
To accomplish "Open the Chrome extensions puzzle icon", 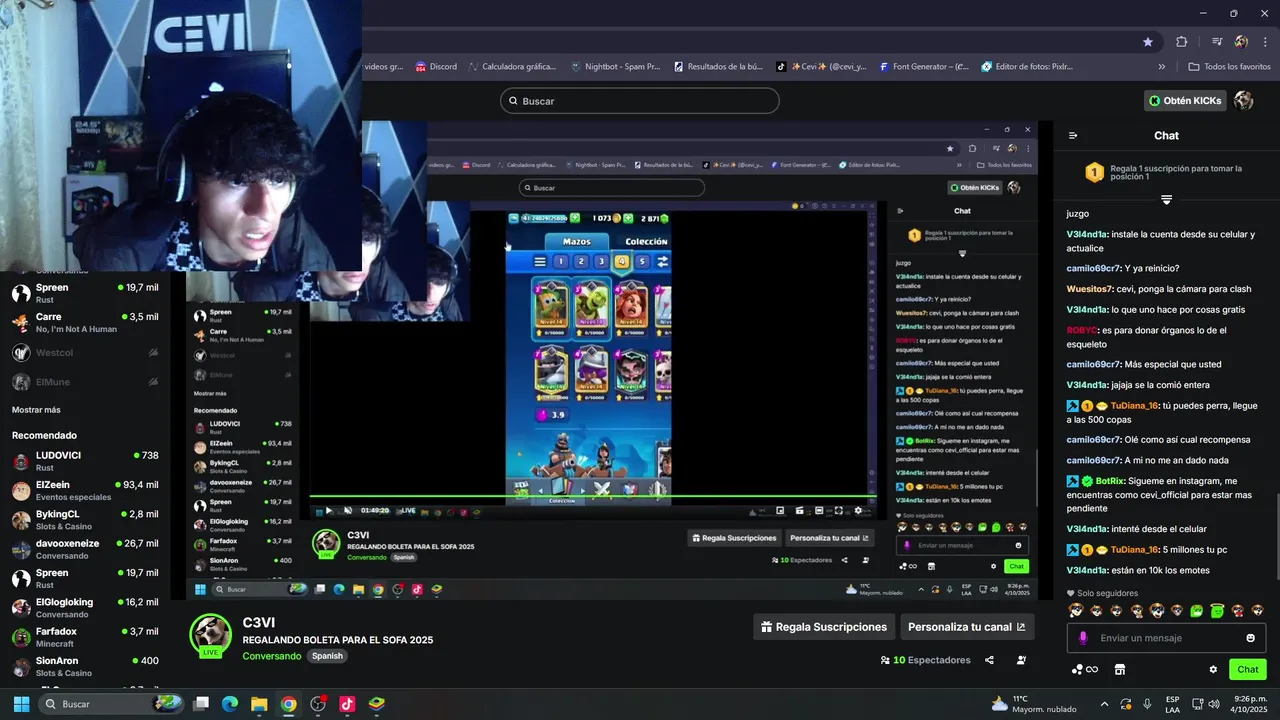I will (x=1182, y=42).
